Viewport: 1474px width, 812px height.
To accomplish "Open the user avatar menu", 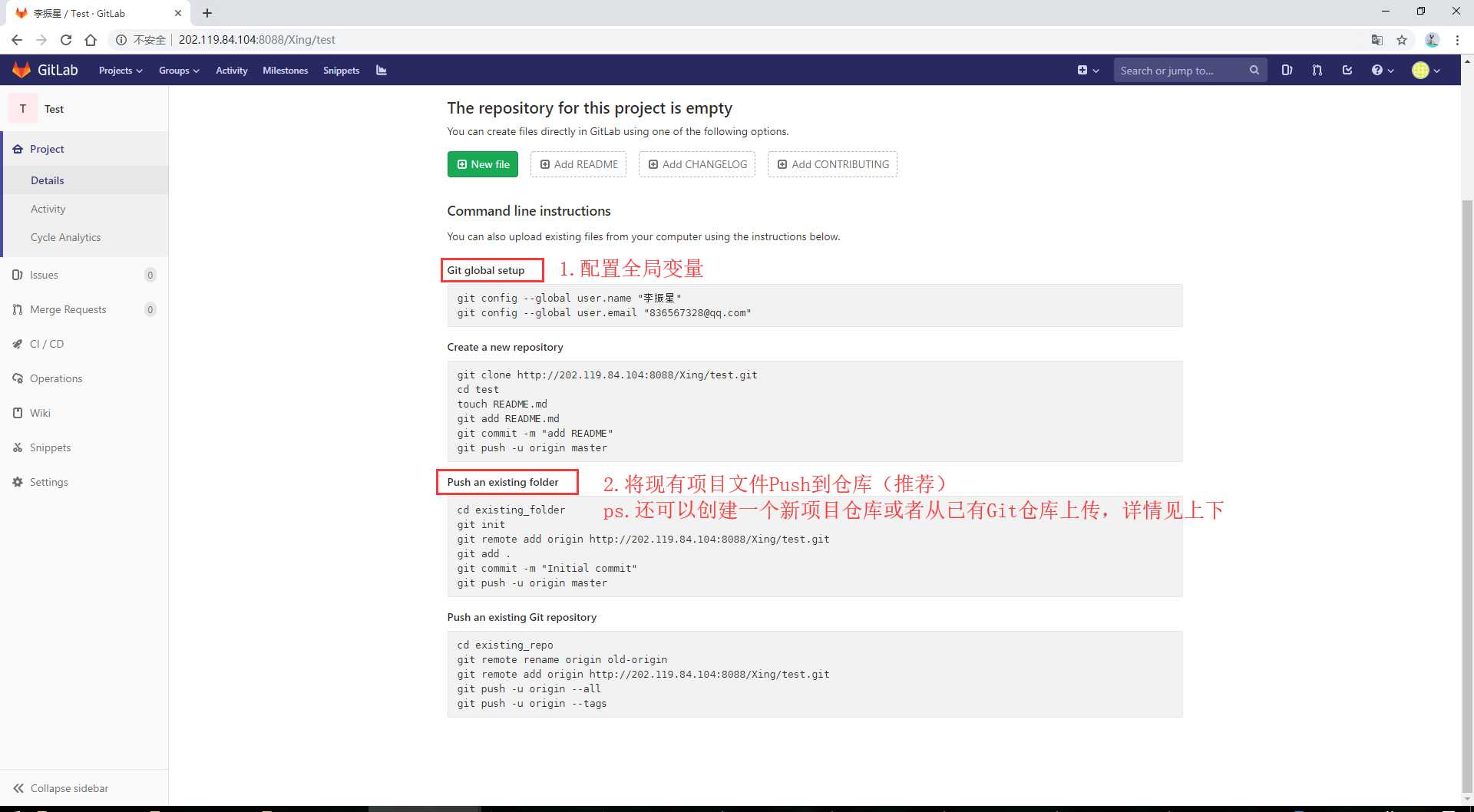I will point(1426,70).
